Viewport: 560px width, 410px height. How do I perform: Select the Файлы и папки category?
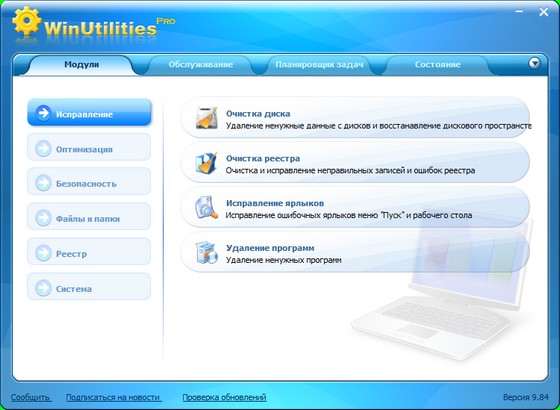point(89,216)
